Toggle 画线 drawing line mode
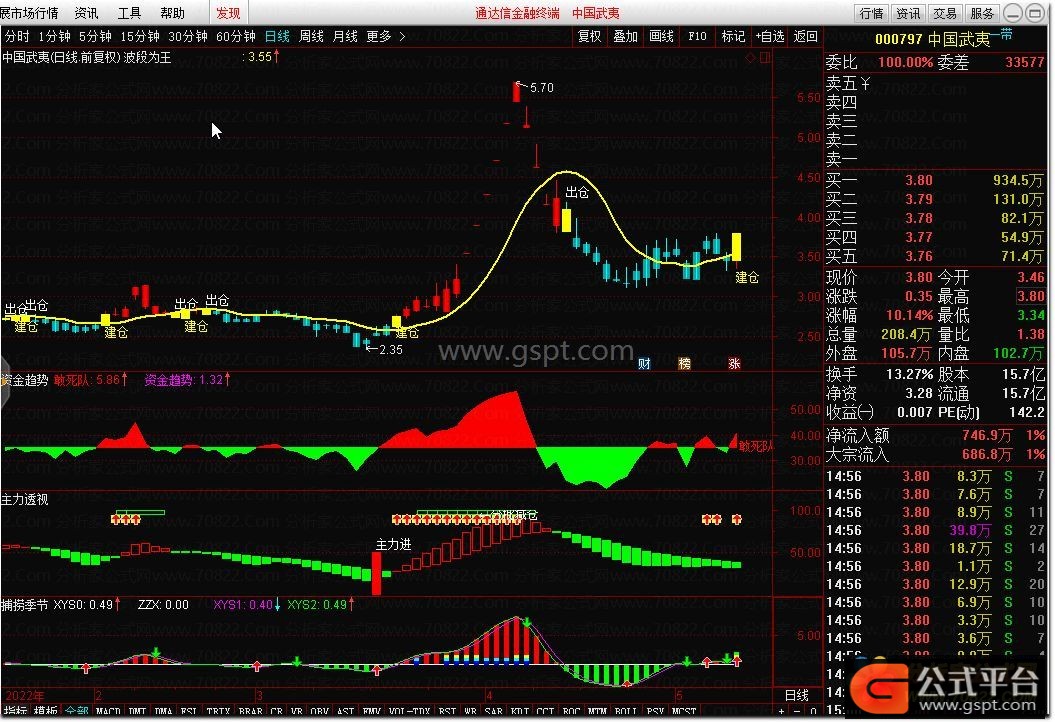 tap(661, 36)
